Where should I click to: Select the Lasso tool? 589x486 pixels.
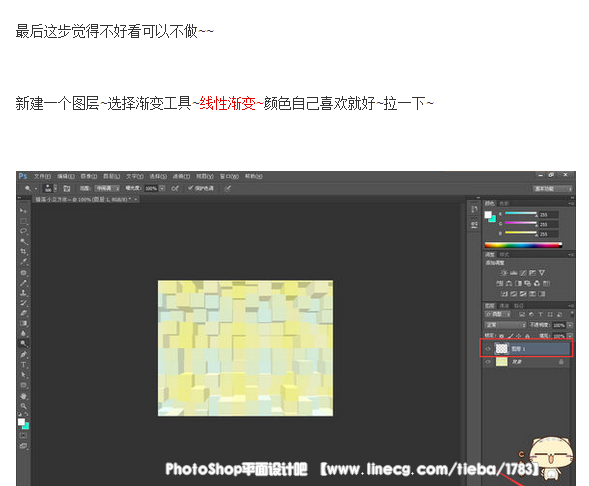[x=23, y=231]
